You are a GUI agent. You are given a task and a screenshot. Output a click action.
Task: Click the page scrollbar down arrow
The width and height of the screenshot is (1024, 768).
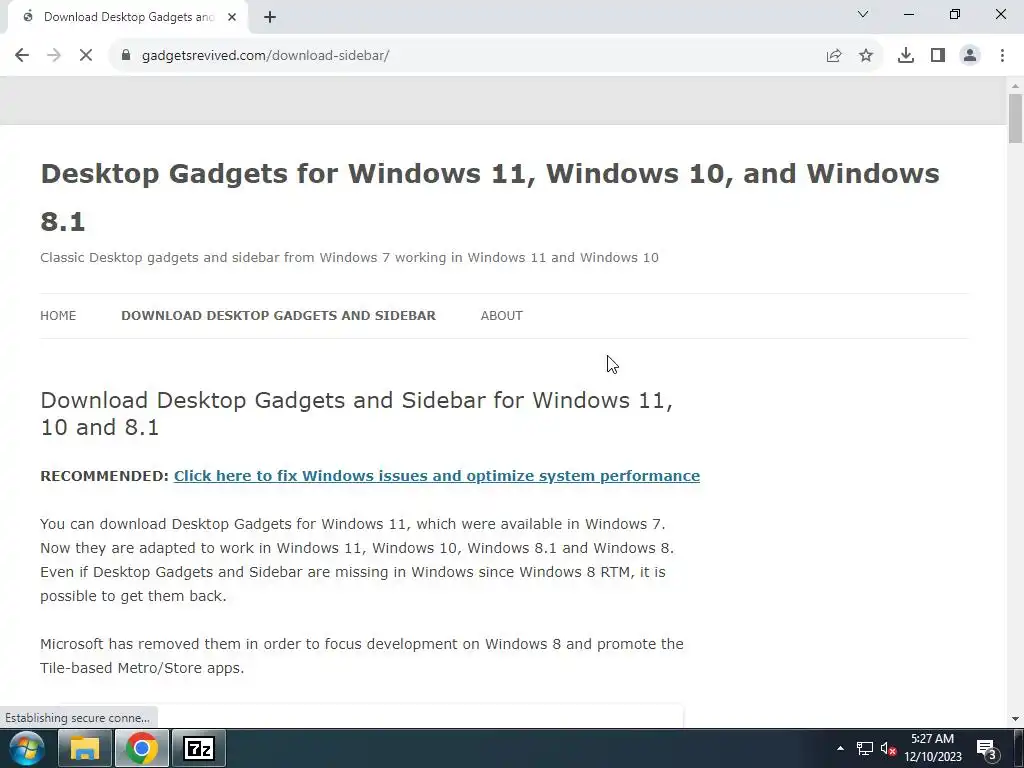coord(1015,719)
